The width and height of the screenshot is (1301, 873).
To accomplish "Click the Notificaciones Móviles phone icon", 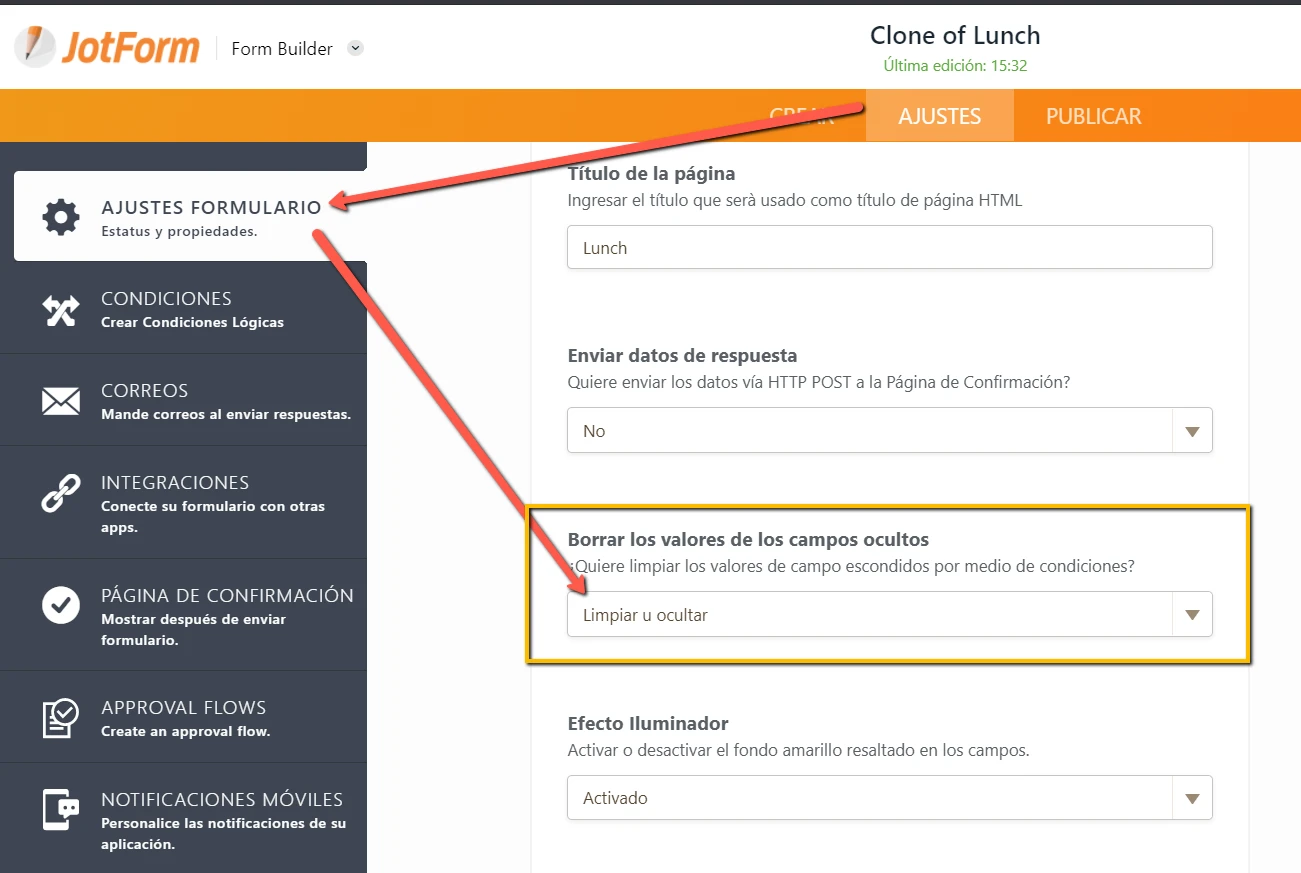I will (x=61, y=809).
